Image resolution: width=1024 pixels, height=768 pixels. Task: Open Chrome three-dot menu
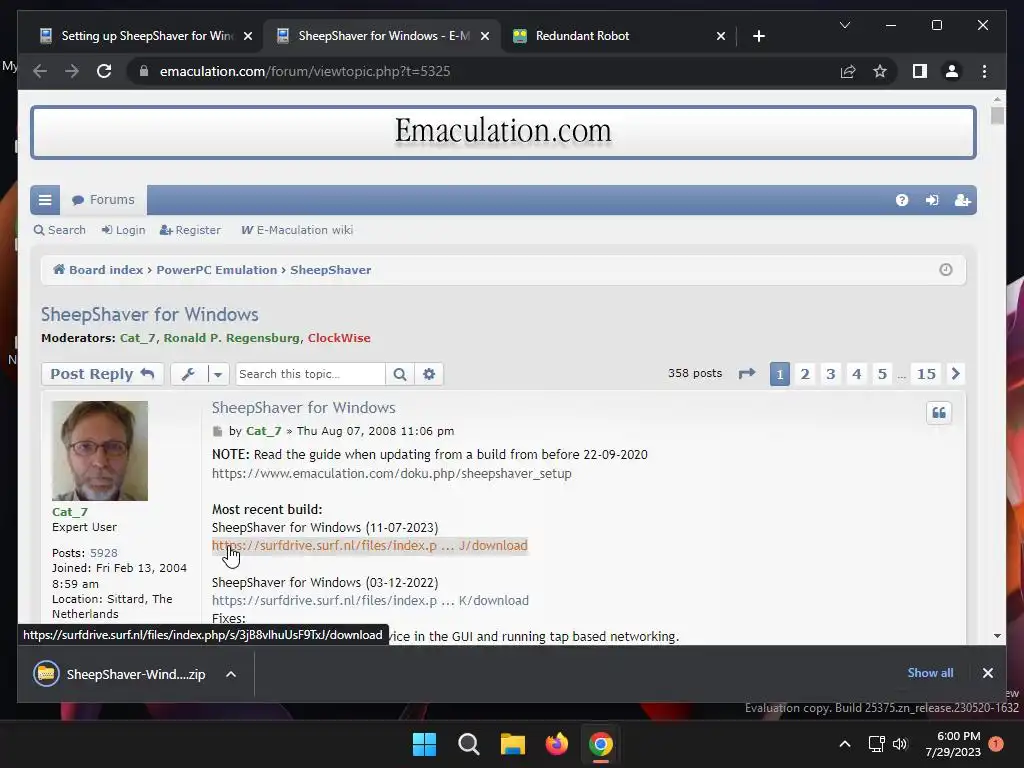984,71
